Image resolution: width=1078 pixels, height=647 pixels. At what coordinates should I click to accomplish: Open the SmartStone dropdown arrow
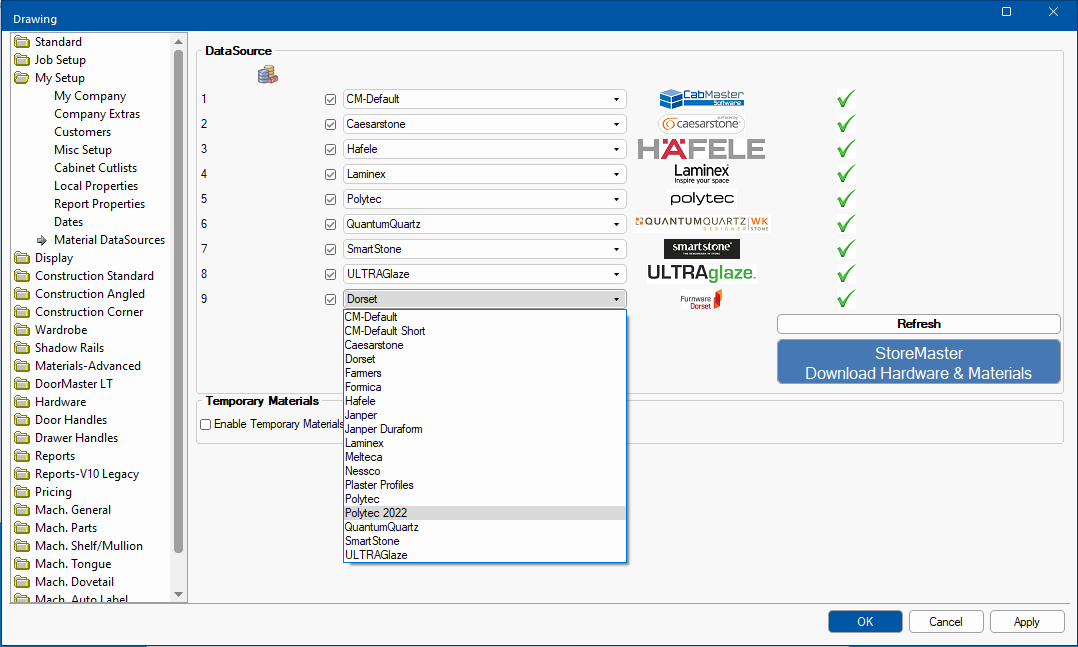click(x=617, y=249)
